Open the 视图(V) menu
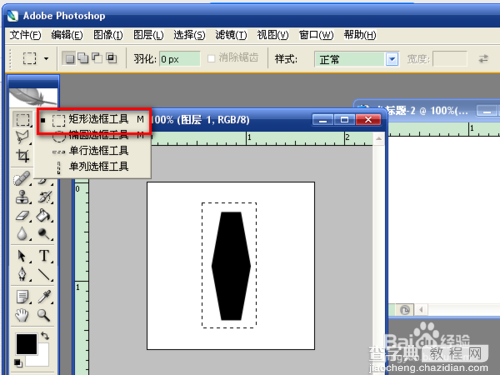The width and height of the screenshot is (500, 375). point(273,35)
